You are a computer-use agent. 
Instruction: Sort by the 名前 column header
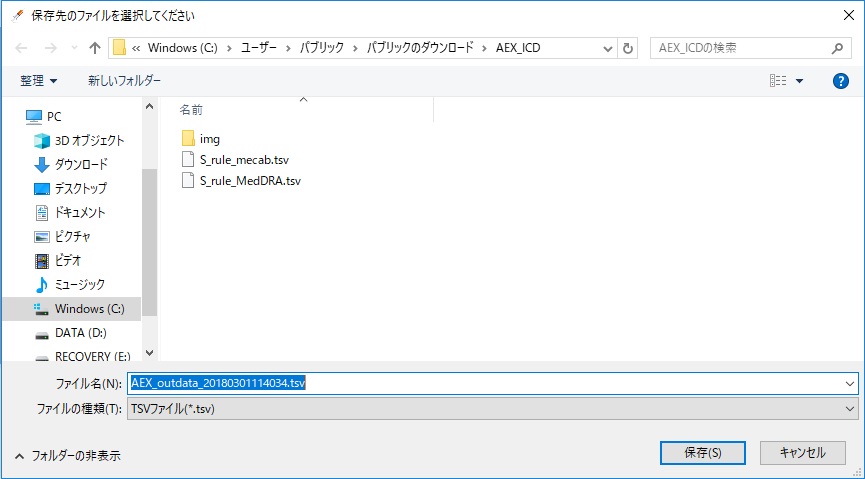[191, 110]
